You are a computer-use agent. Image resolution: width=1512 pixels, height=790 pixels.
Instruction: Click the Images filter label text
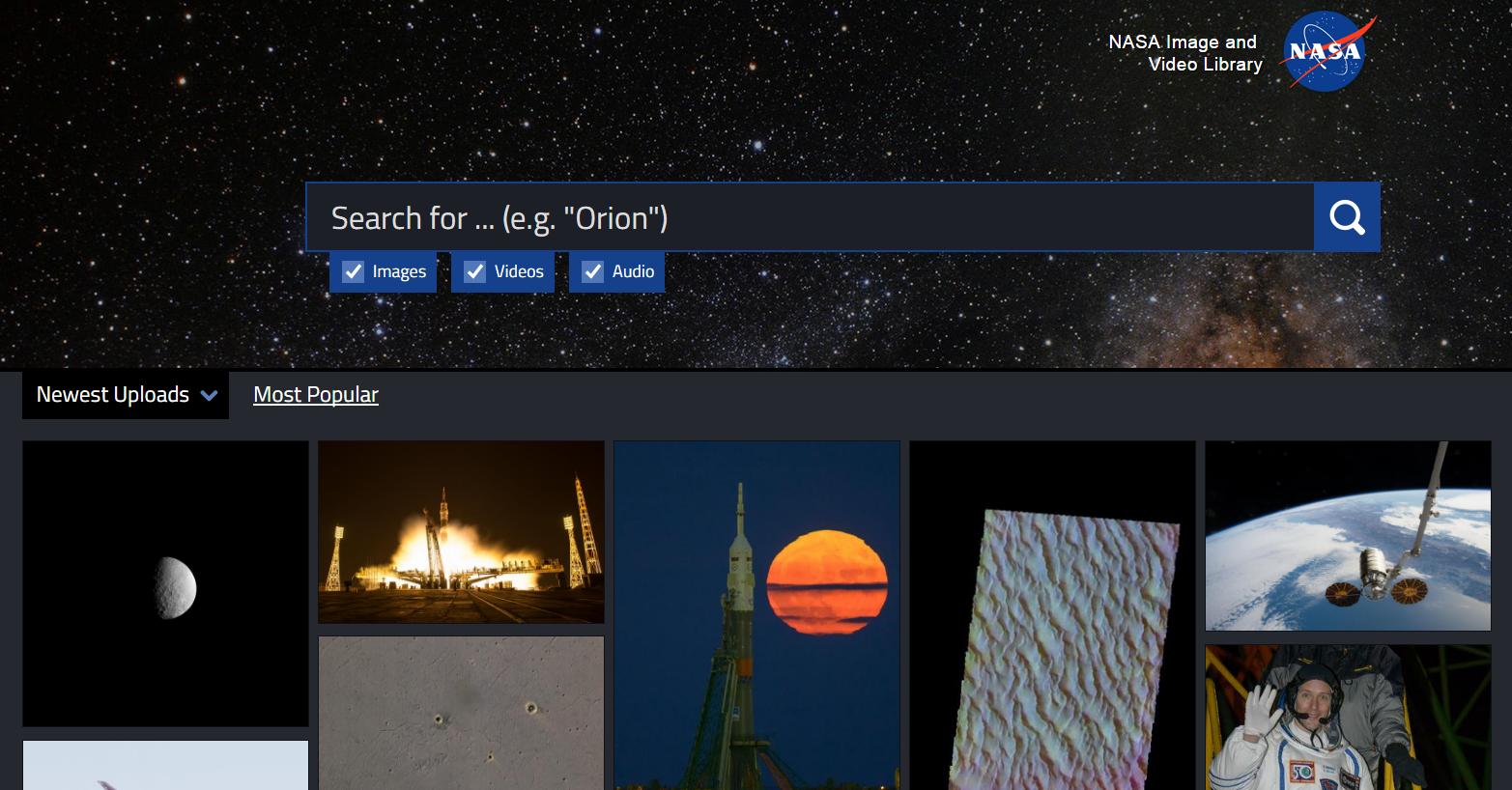coord(399,272)
